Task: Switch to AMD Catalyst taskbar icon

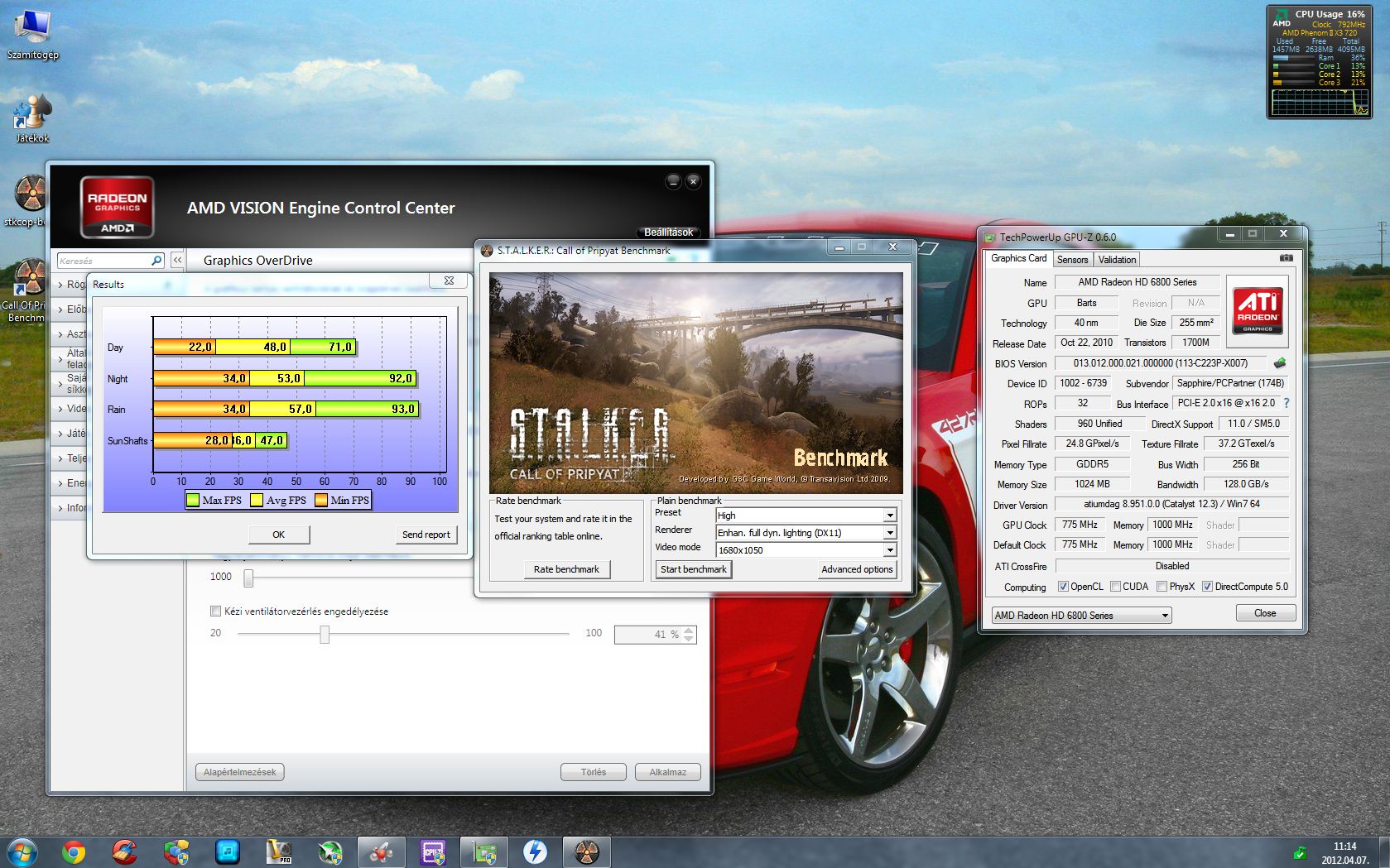Action: point(382,851)
